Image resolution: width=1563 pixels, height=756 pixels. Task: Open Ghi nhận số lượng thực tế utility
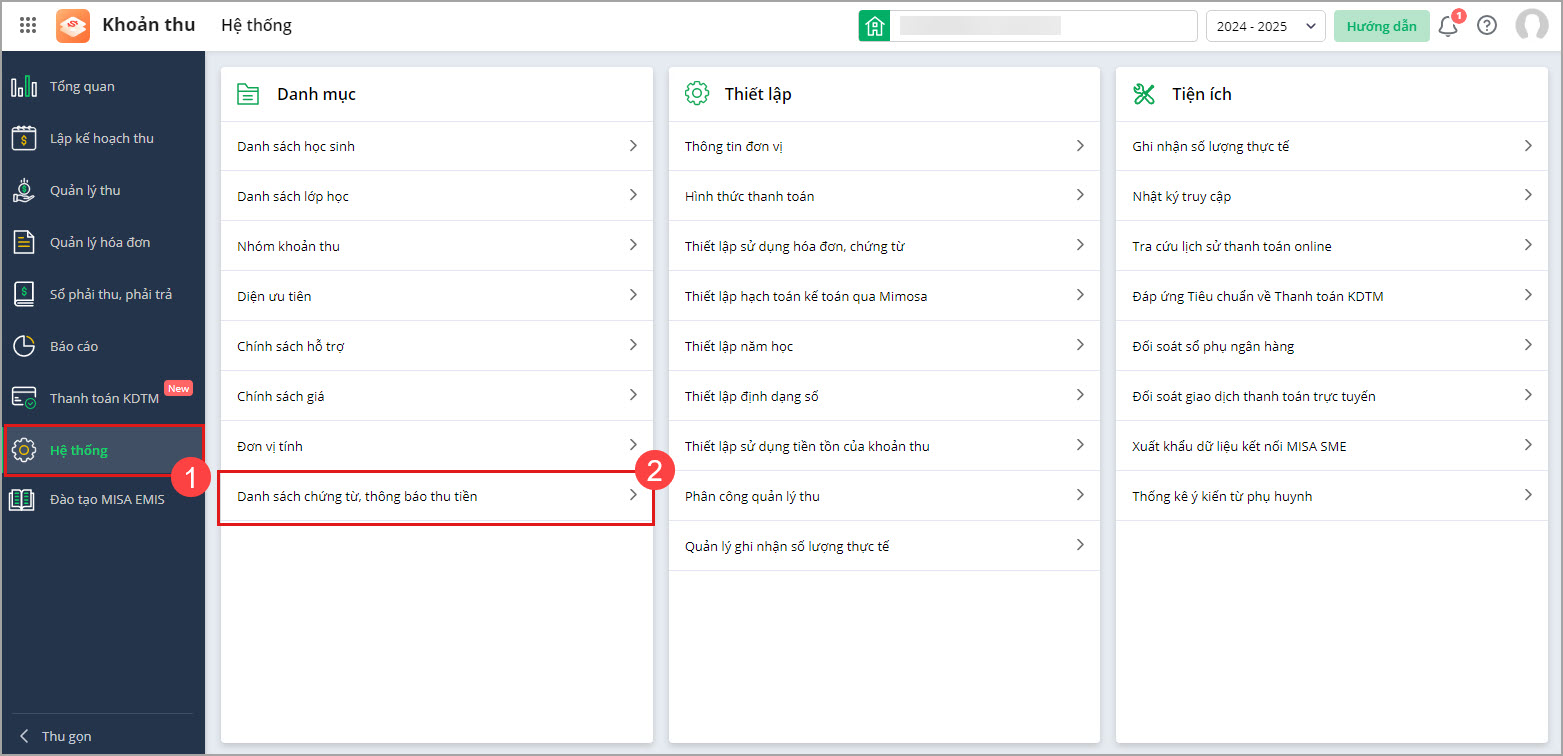pos(1332,146)
